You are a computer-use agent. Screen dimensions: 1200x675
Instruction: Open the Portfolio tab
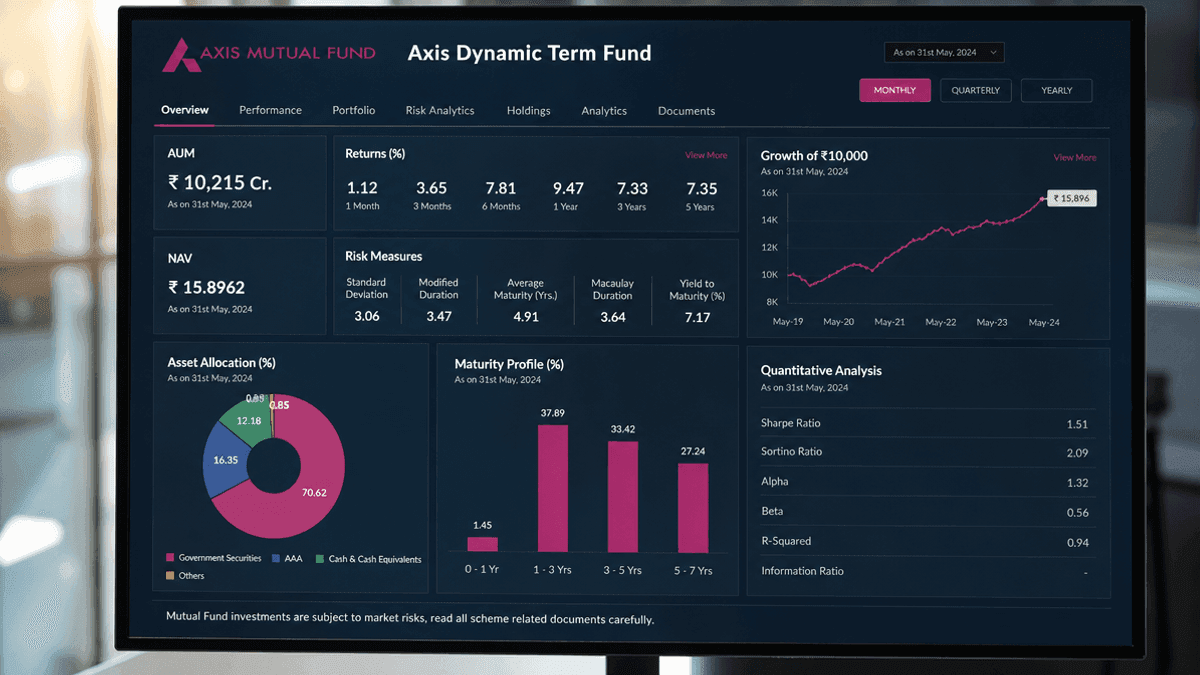(x=354, y=110)
